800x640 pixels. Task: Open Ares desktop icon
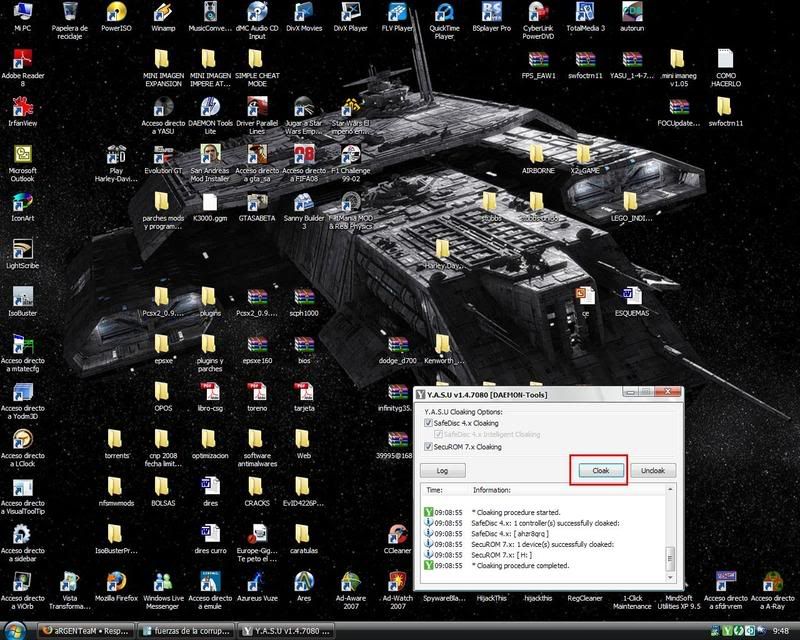point(304,586)
